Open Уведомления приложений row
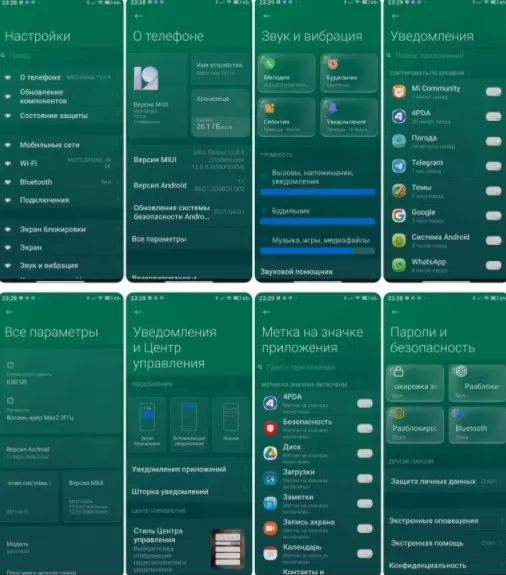 189,469
